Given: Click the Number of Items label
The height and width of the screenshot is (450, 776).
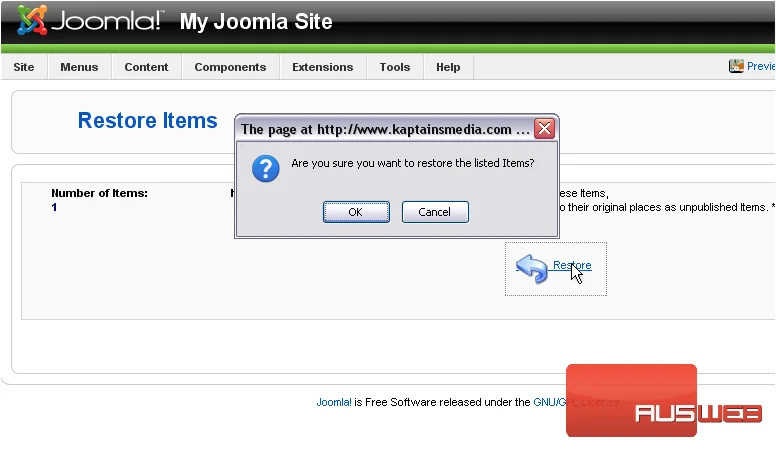Looking at the screenshot, I should (99, 193).
